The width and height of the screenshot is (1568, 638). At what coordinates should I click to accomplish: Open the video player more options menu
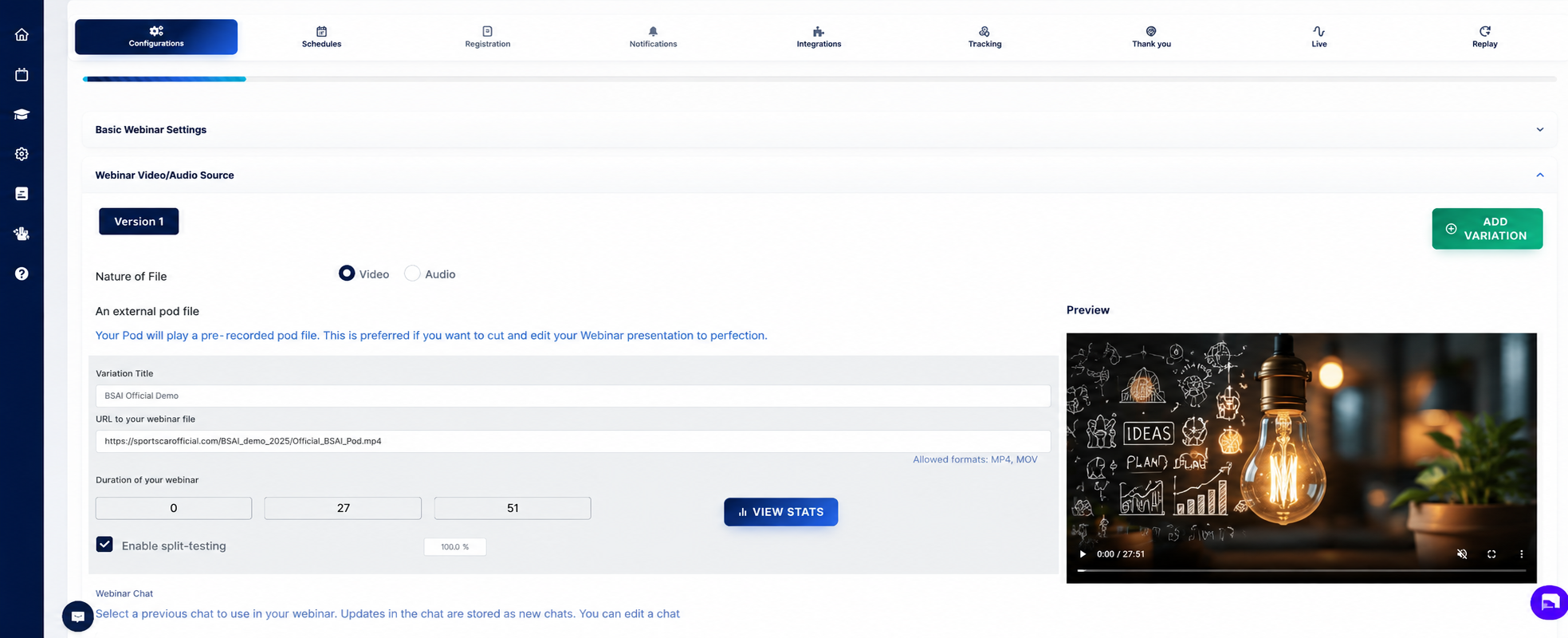click(x=1521, y=553)
